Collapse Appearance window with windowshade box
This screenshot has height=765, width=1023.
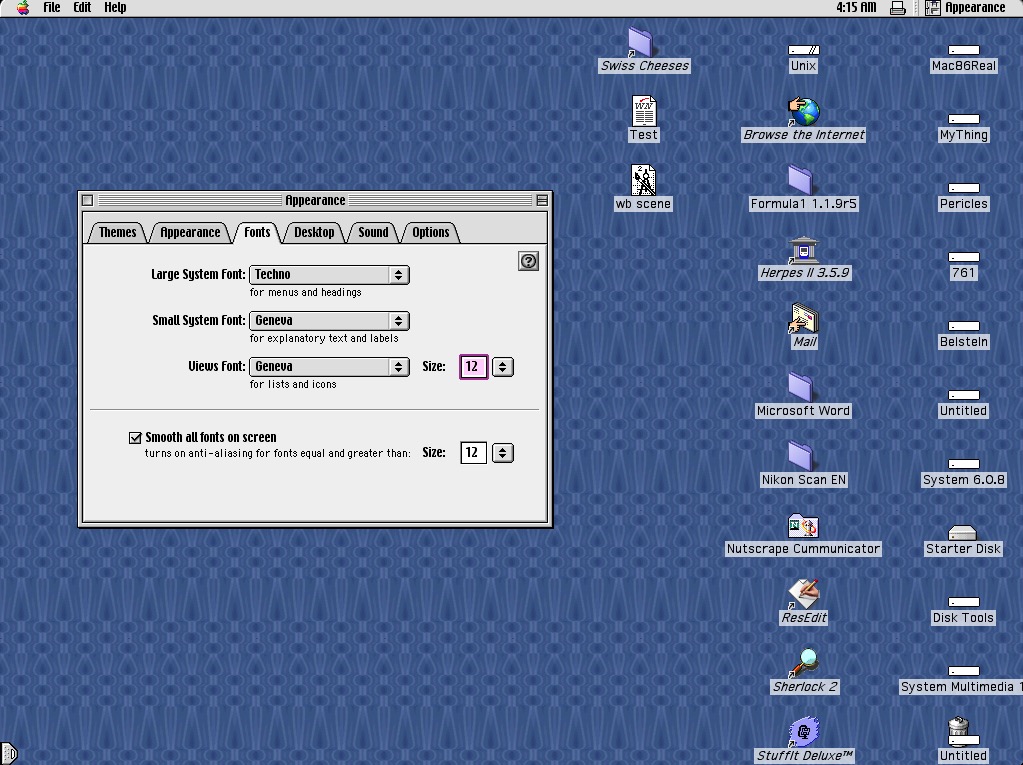542,200
